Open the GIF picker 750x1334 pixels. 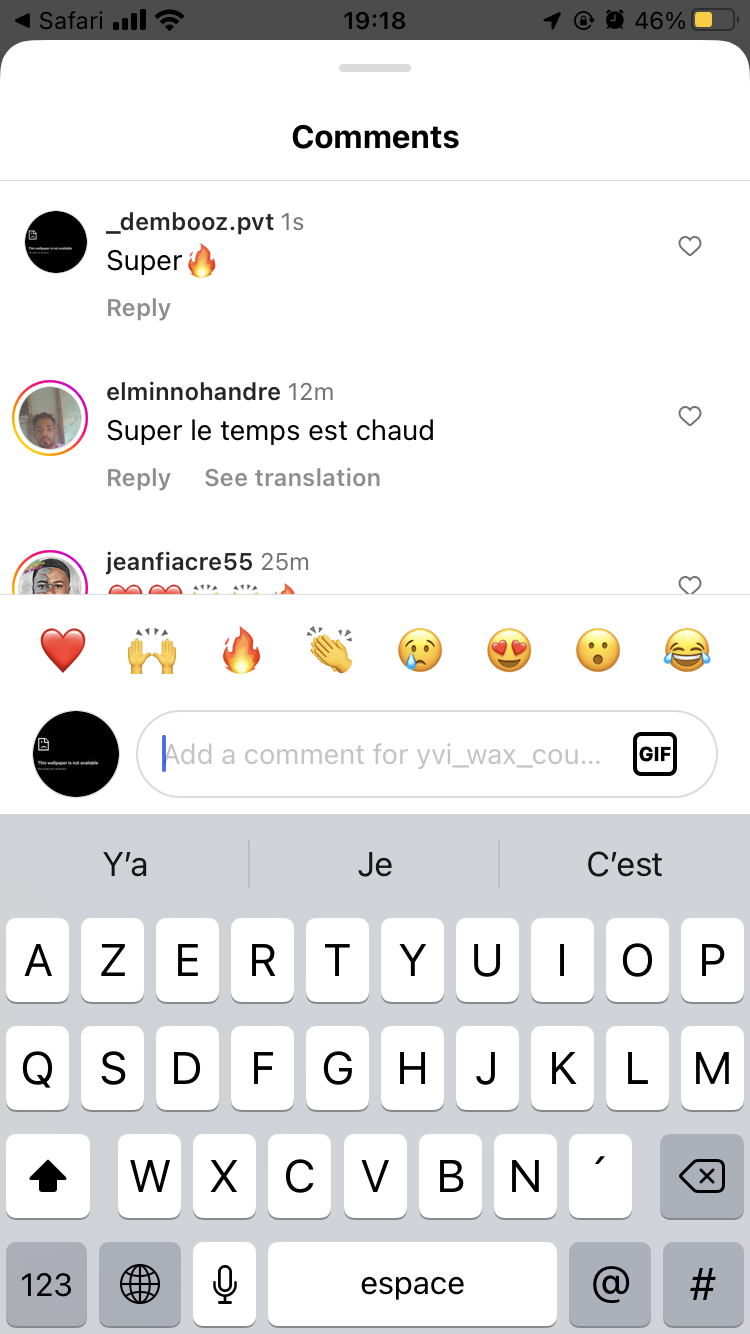click(655, 754)
